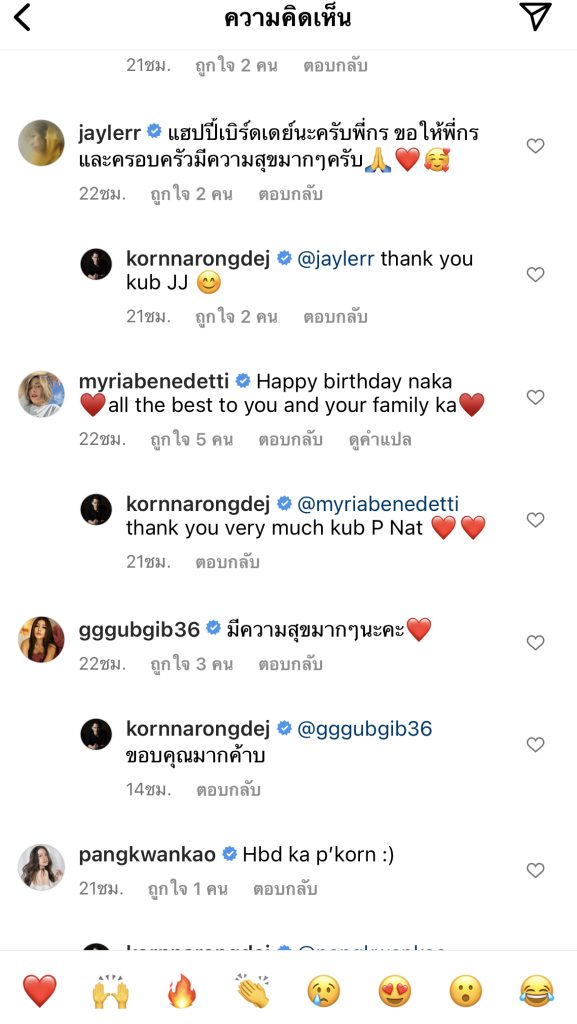Reply to myriabenedetti's comment via ตอบกลับ
Viewport: 577px width, 1024px height.
[x=290, y=440]
